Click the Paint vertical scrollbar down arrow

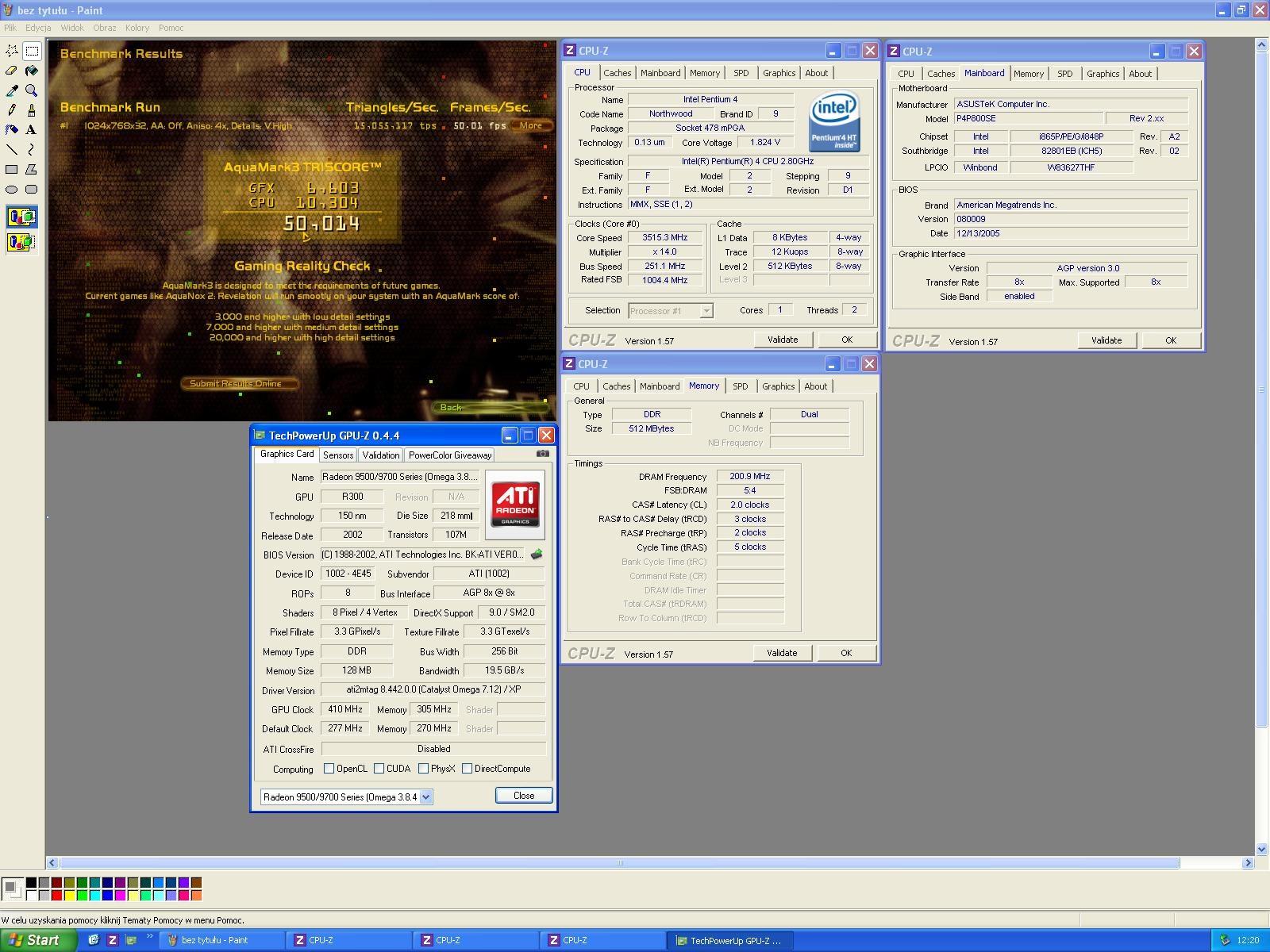click(x=1261, y=850)
